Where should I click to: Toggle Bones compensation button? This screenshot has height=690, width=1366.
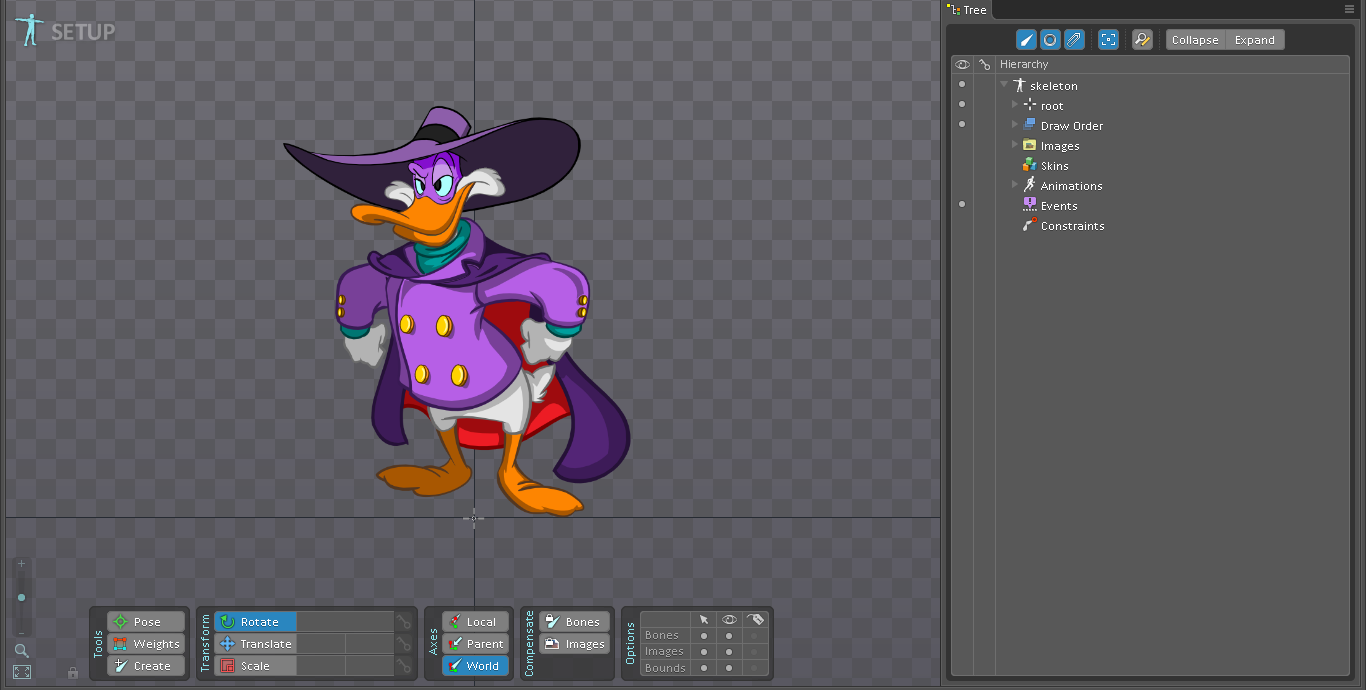(574, 622)
